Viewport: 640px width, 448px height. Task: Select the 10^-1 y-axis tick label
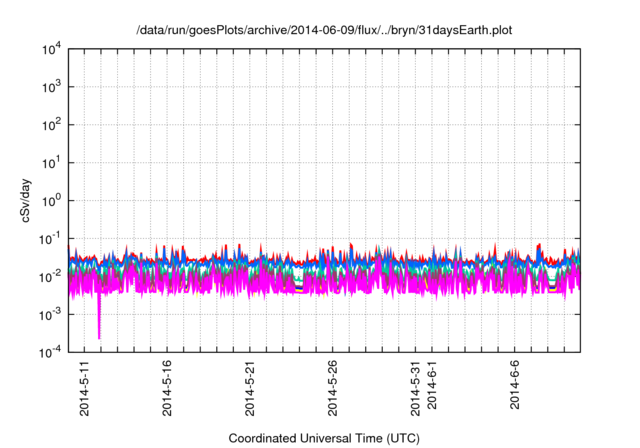pos(50,238)
